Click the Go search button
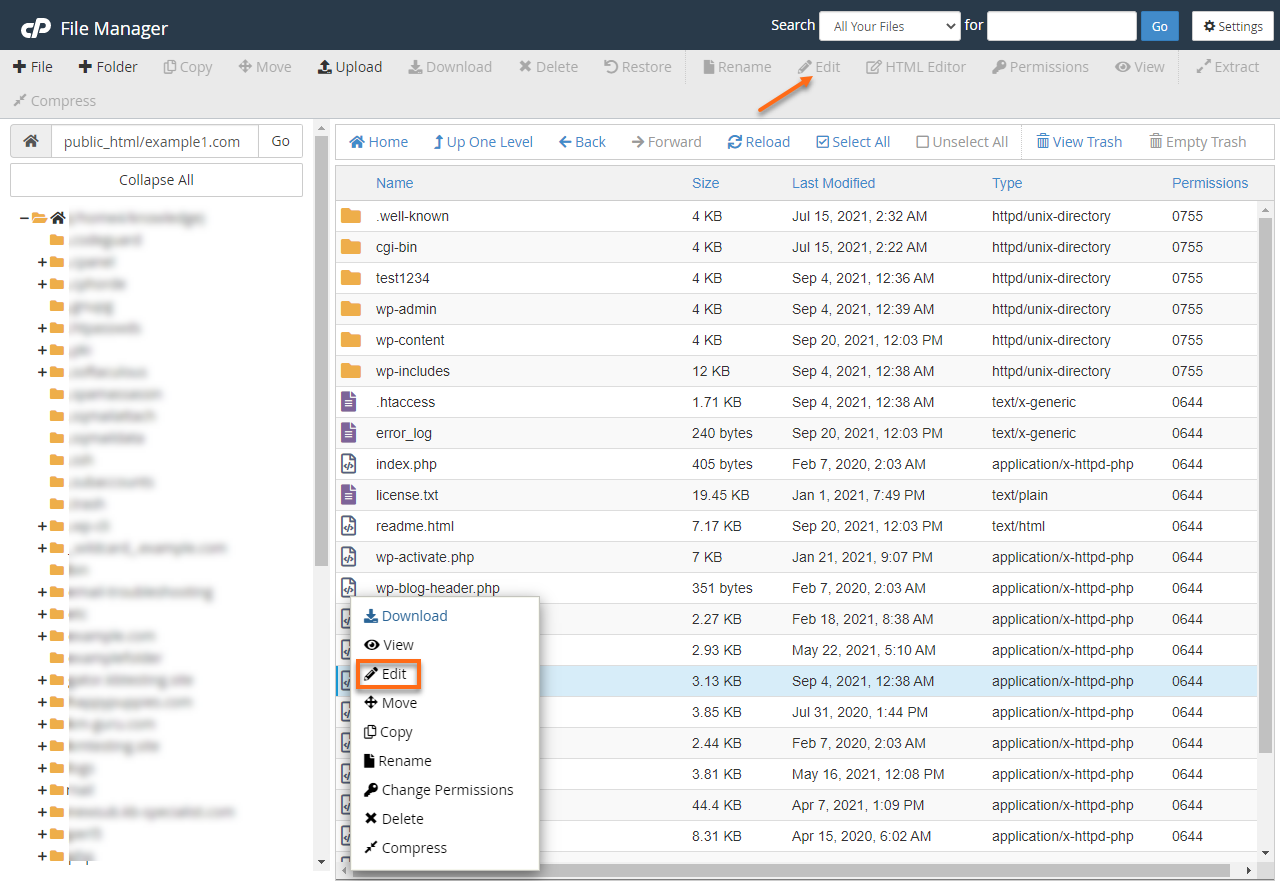Viewport: 1280px width, 881px height. 1159,25
